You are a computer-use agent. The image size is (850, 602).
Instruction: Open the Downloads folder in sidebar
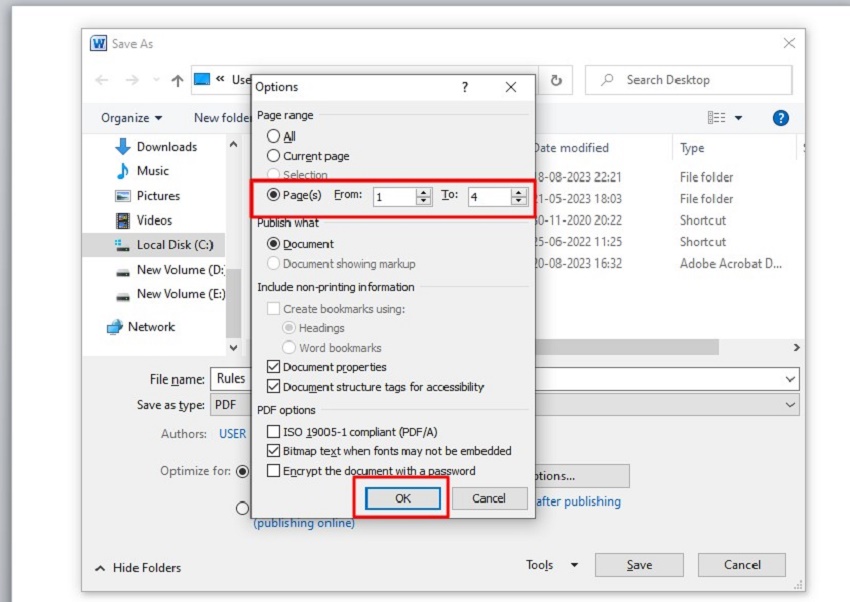point(166,147)
